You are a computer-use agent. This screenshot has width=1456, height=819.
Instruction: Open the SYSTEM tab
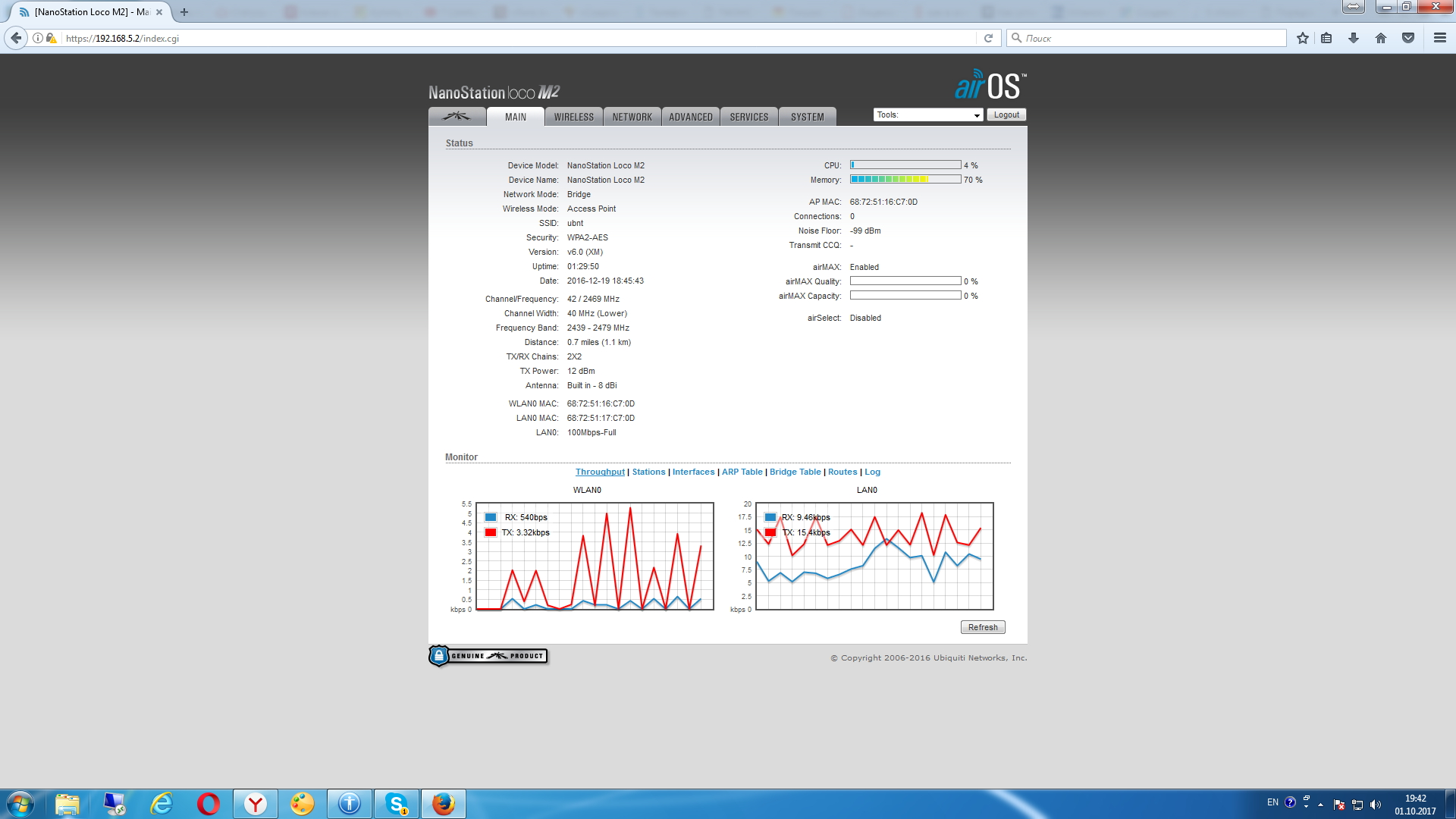tap(808, 117)
